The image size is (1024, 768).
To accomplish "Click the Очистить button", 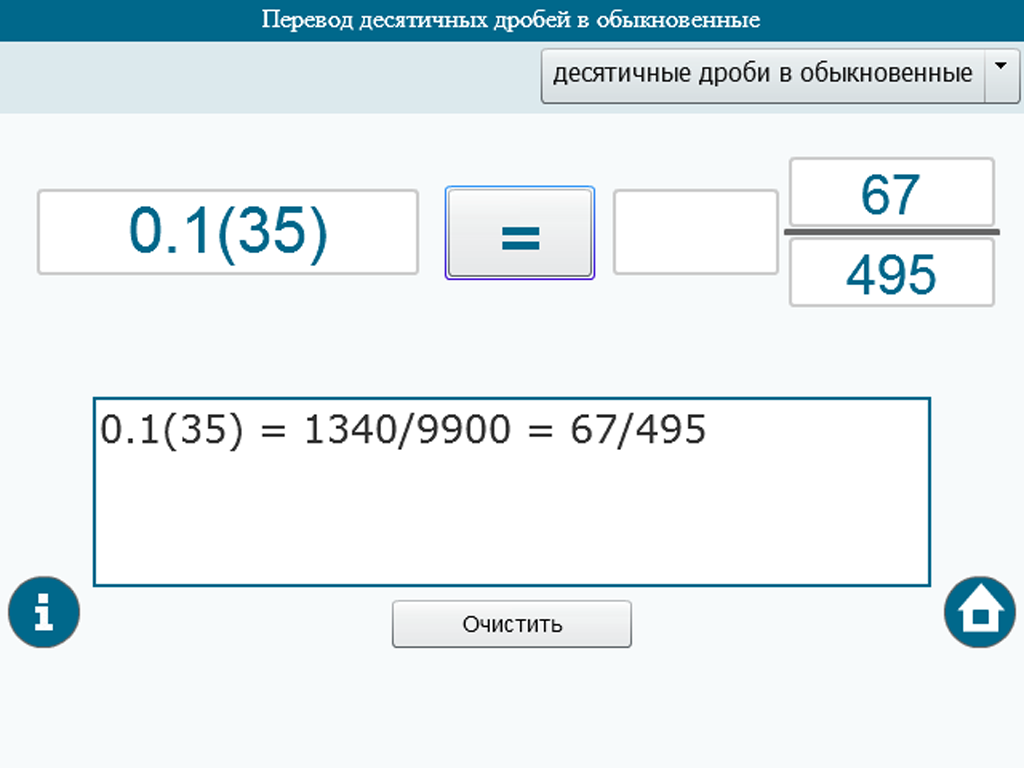I will tap(512, 624).
